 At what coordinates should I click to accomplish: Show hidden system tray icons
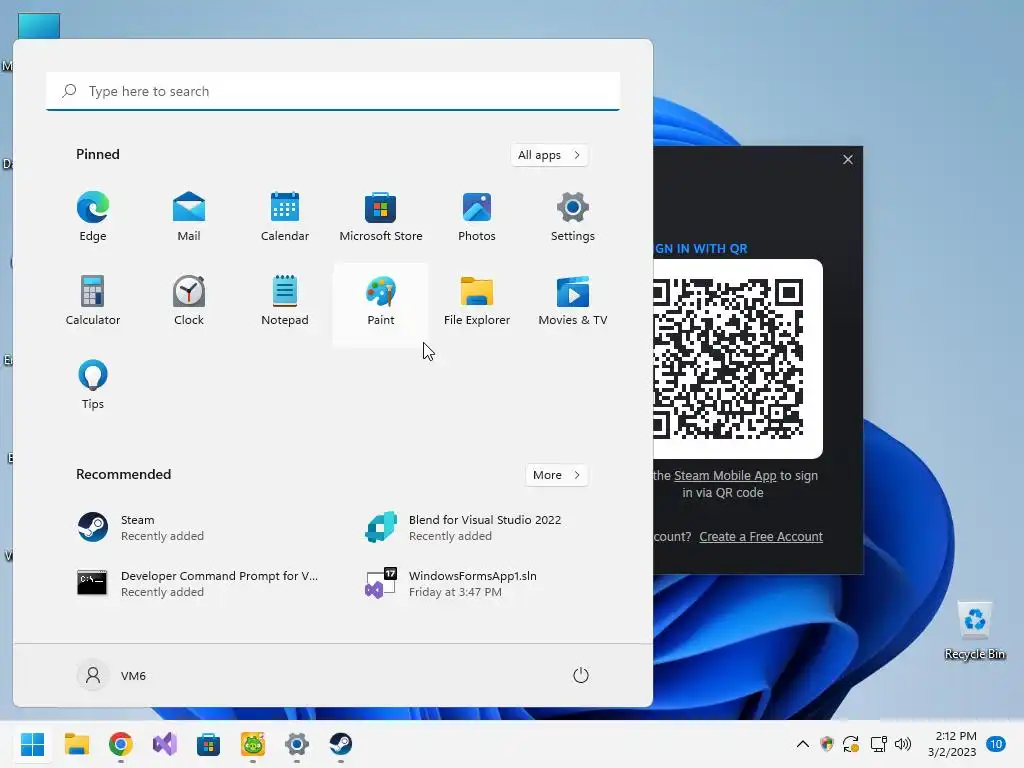pyautogui.click(x=803, y=744)
